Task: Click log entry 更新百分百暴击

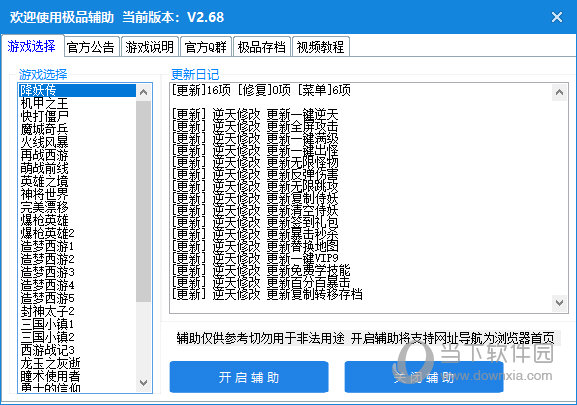Action: point(261,282)
